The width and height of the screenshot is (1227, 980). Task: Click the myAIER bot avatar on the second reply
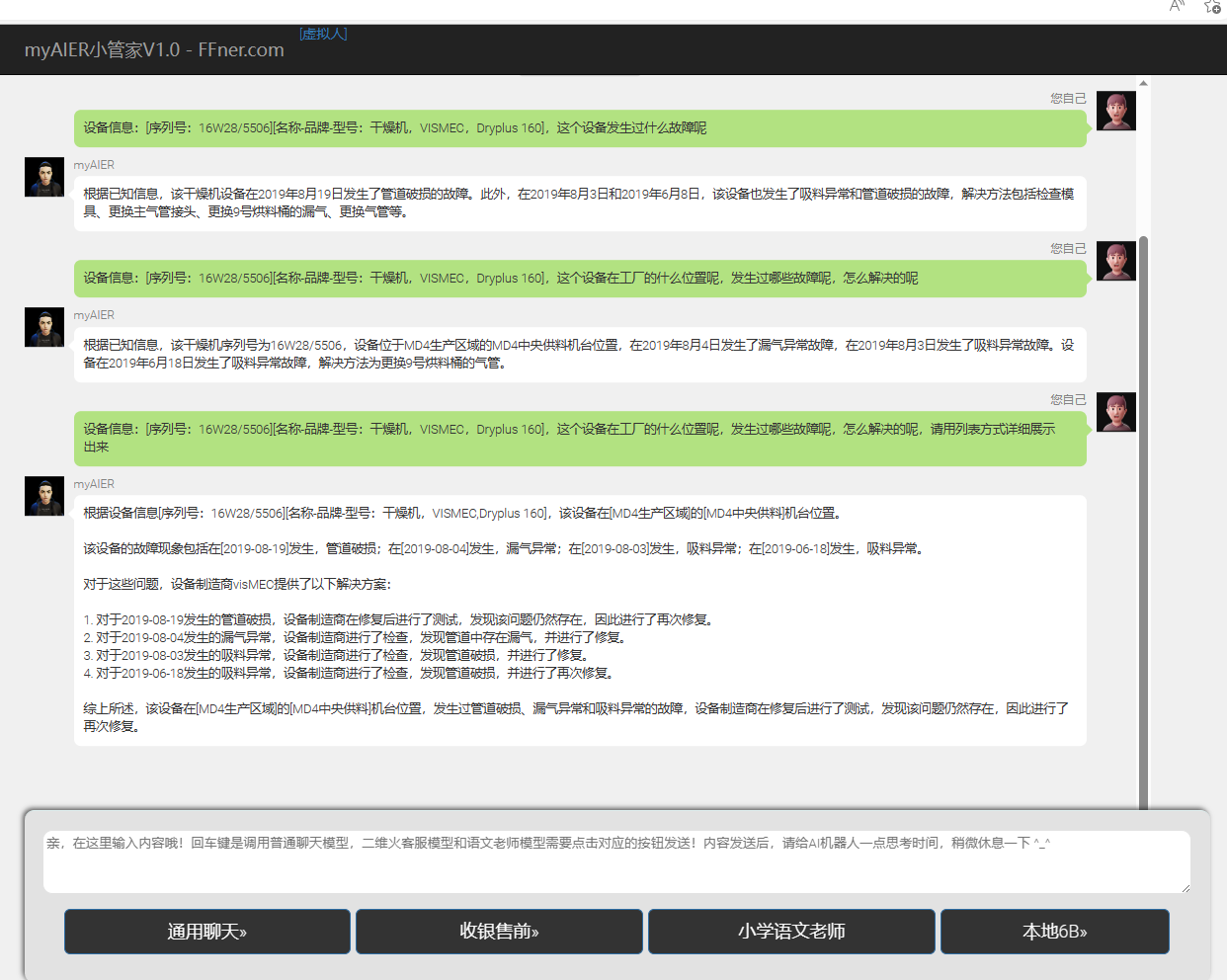(44, 327)
